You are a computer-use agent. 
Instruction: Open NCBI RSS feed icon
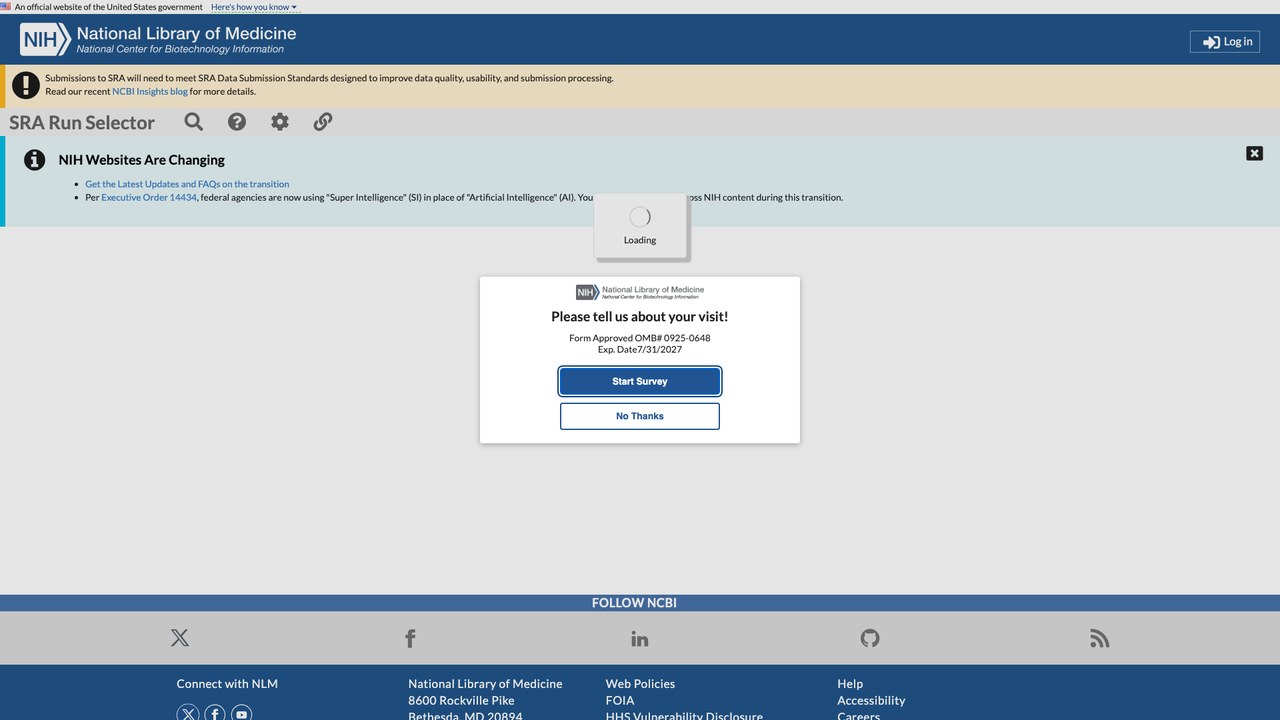point(1100,638)
